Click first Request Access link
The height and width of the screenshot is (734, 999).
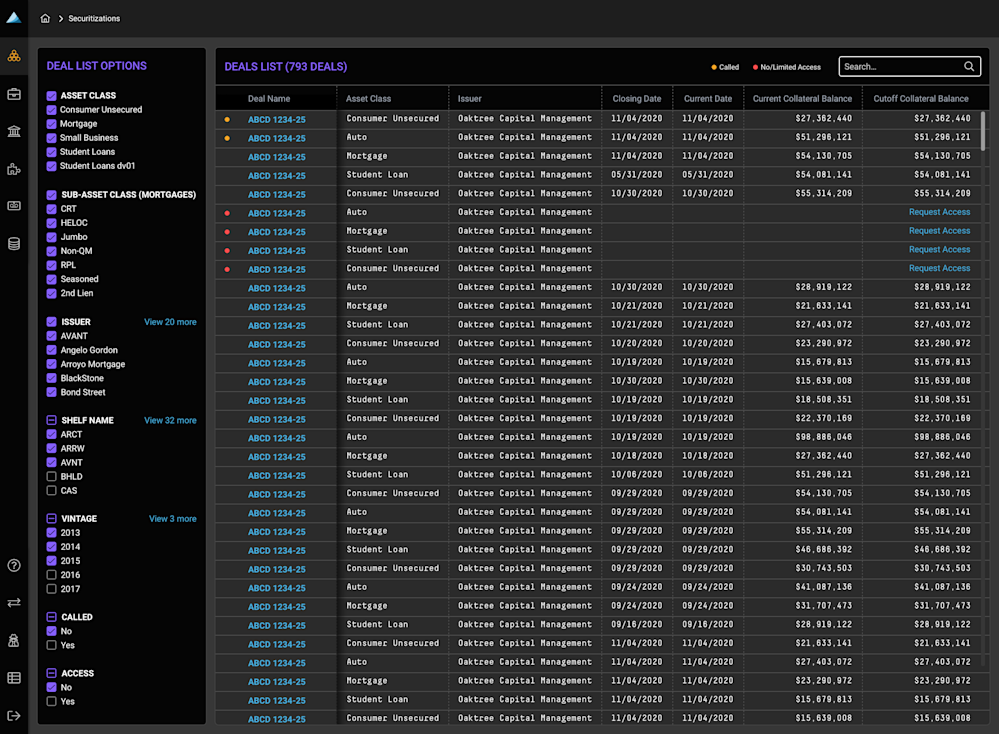point(939,212)
